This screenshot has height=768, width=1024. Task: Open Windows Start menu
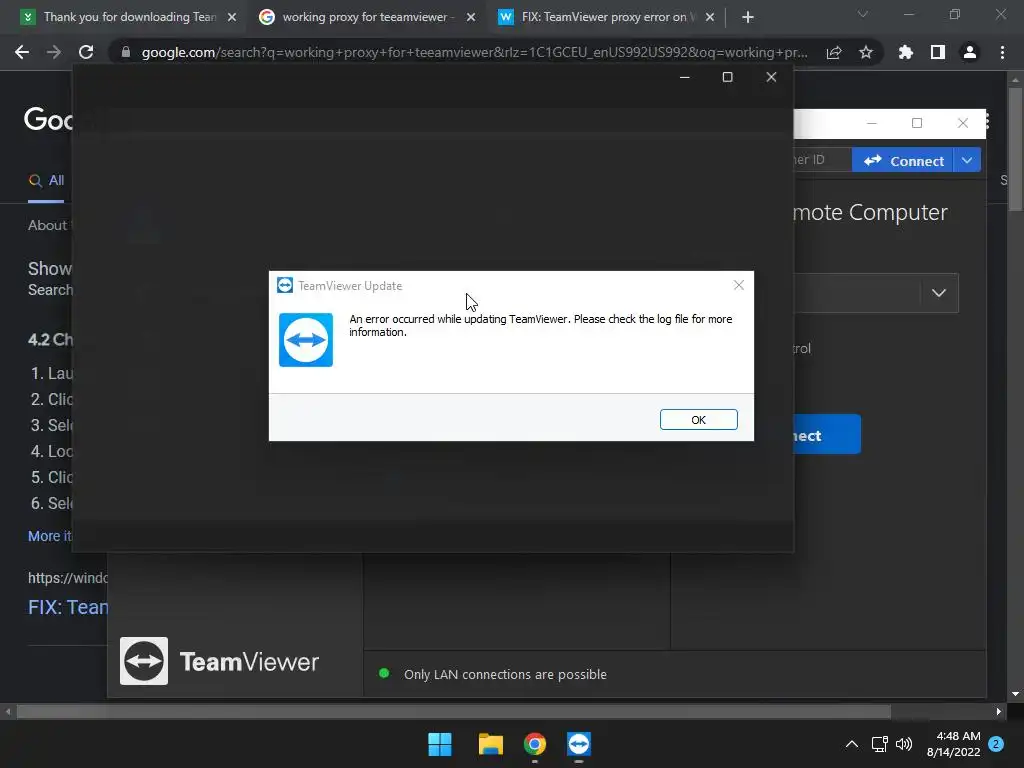(x=440, y=744)
